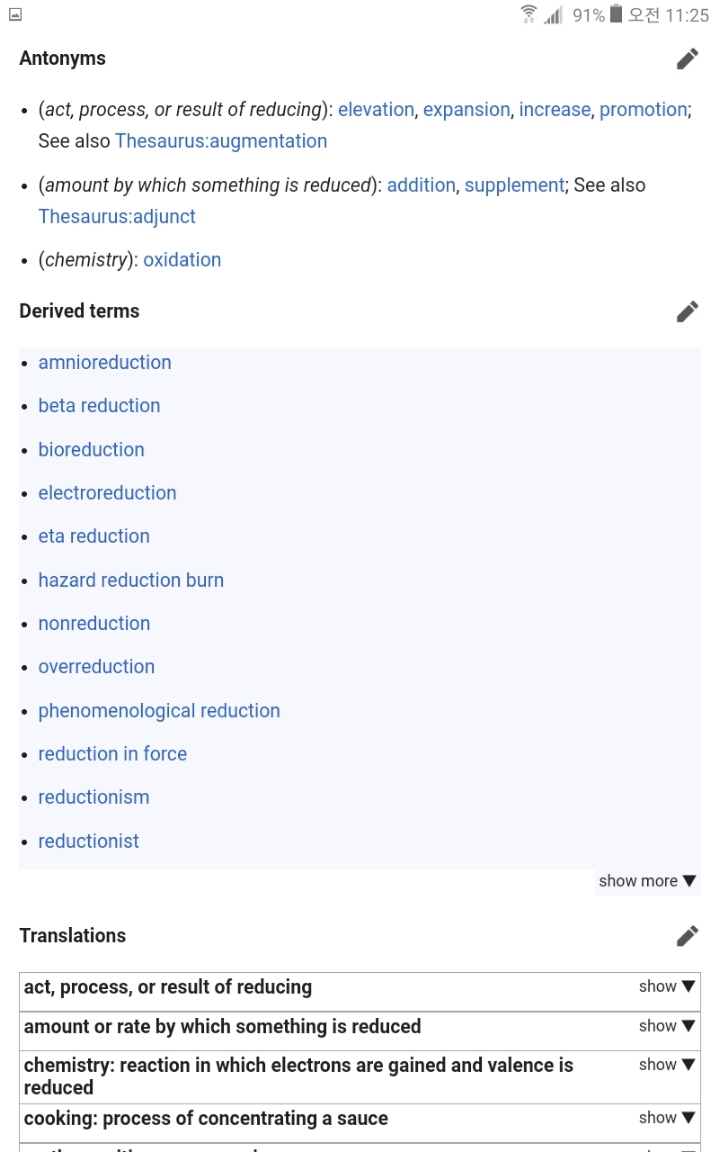The height and width of the screenshot is (1152, 719).
Task: Open phenomenological reduction link
Action: (x=159, y=711)
